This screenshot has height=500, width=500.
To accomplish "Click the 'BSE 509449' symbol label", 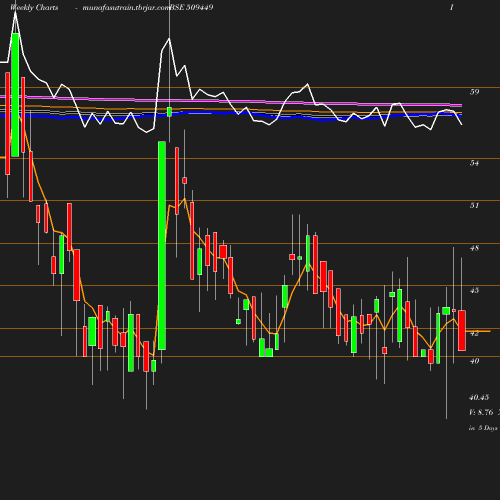I will click(x=192, y=7).
